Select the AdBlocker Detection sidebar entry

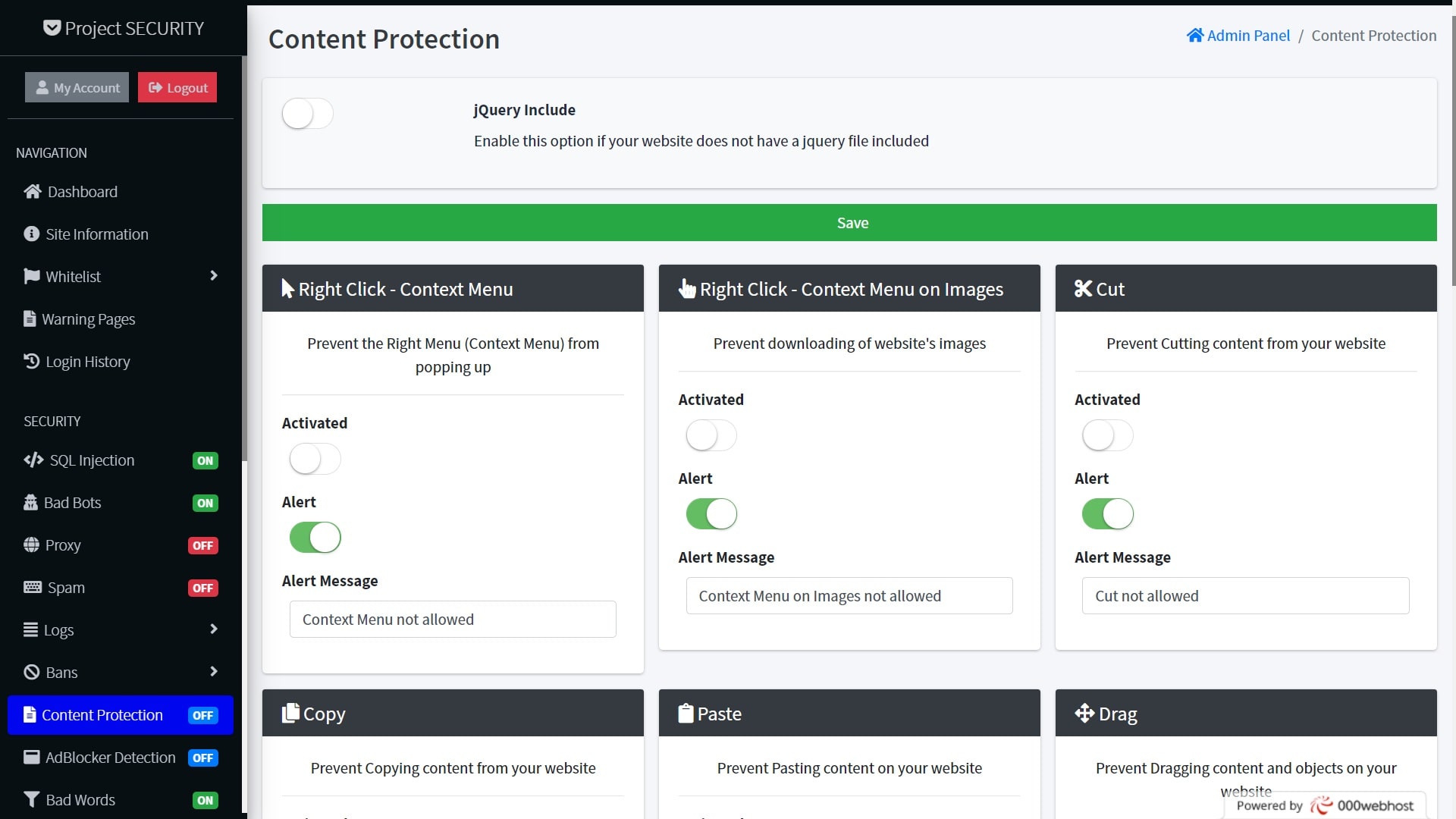[108, 757]
